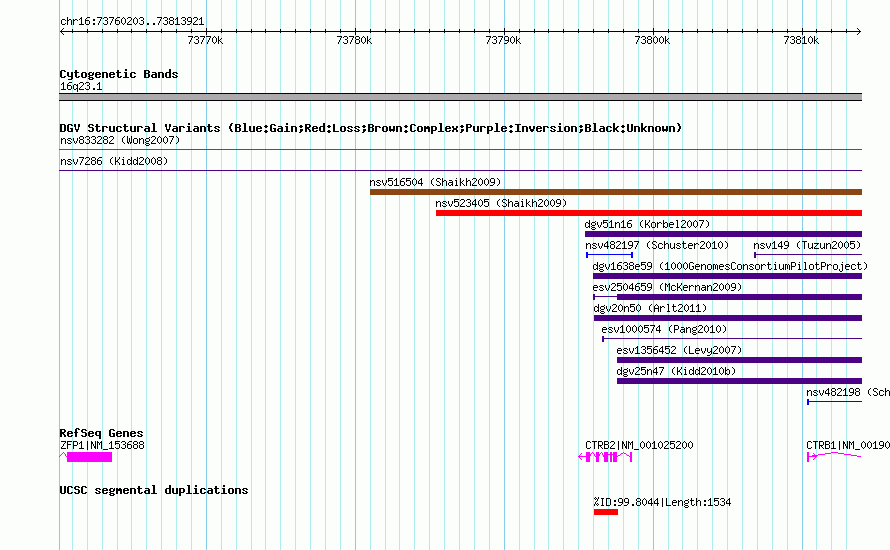Click esv1356452 (Levy2007) variant bar
The width and height of the screenshot is (890, 550).
click(x=739, y=360)
